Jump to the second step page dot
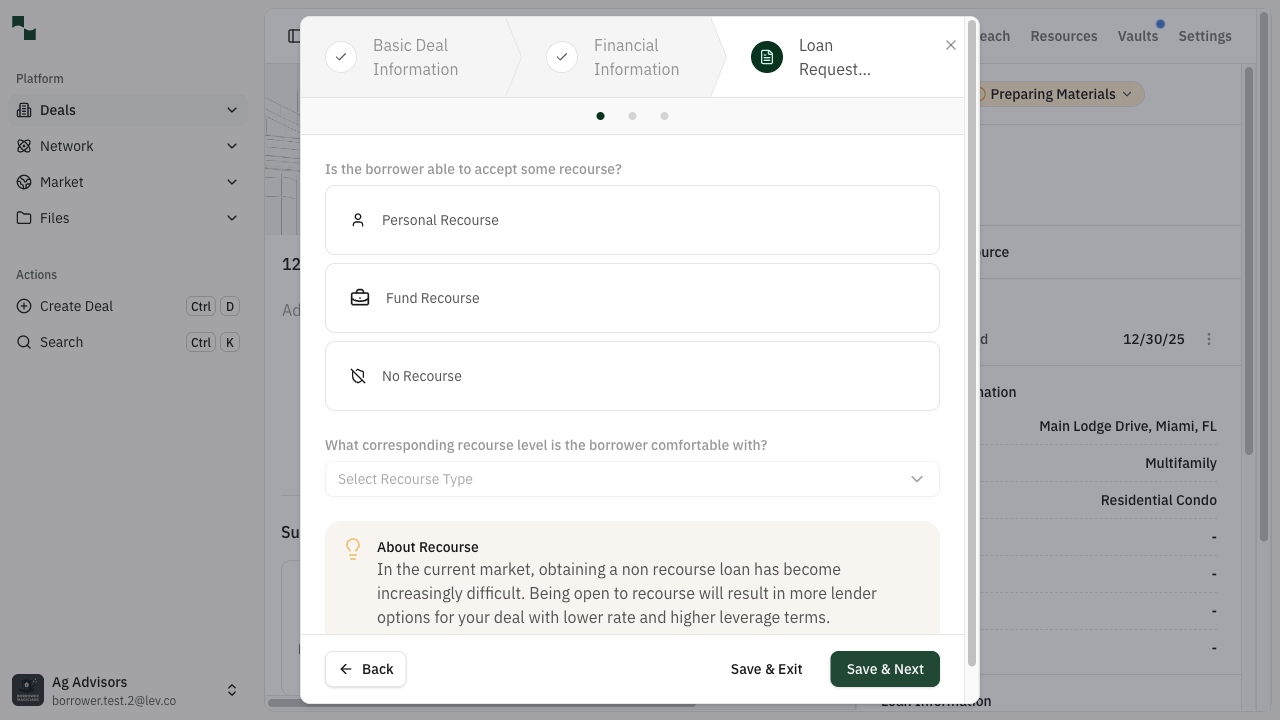 pyautogui.click(x=632, y=116)
